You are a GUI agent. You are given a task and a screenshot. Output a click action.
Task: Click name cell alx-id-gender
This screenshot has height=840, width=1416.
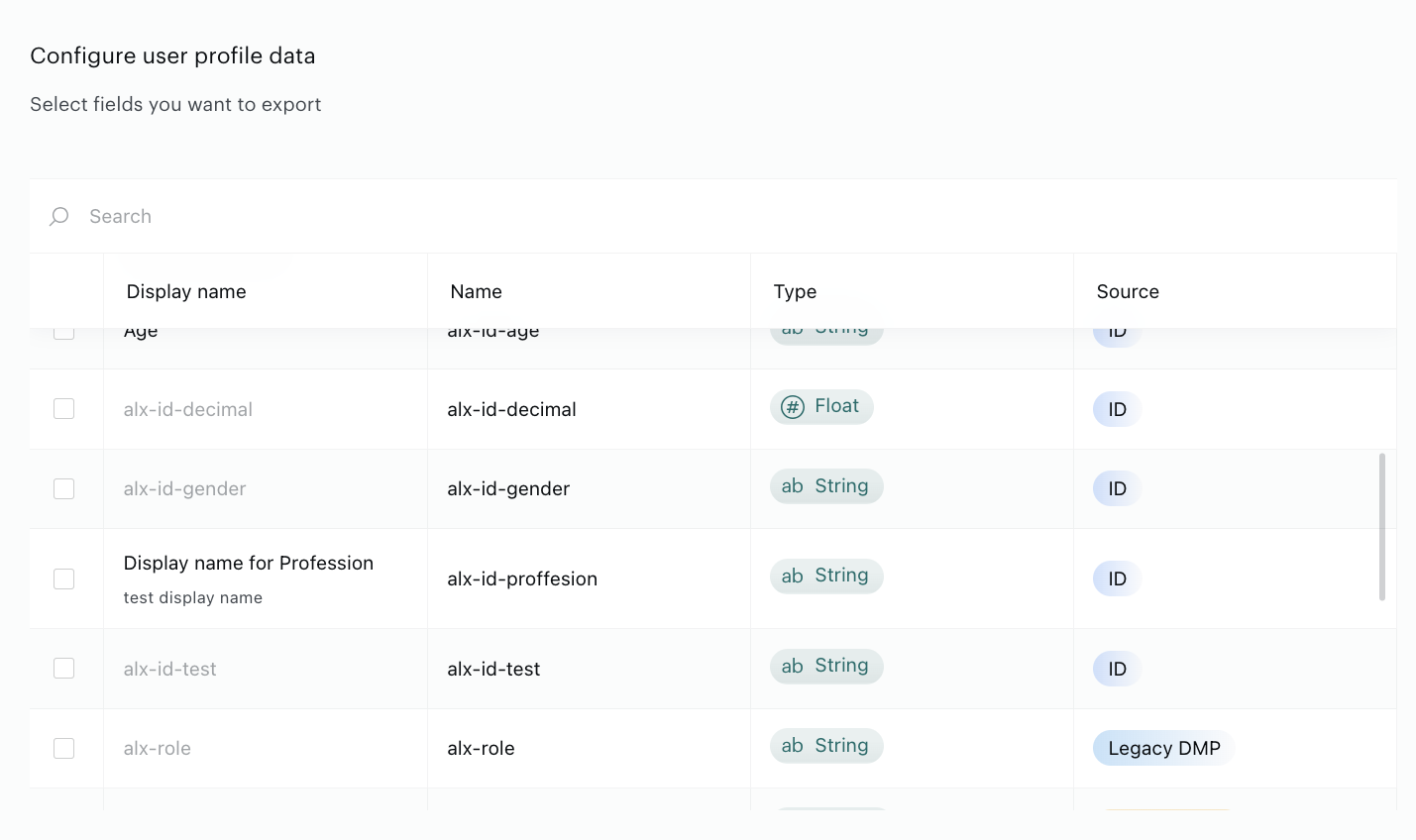tap(508, 488)
